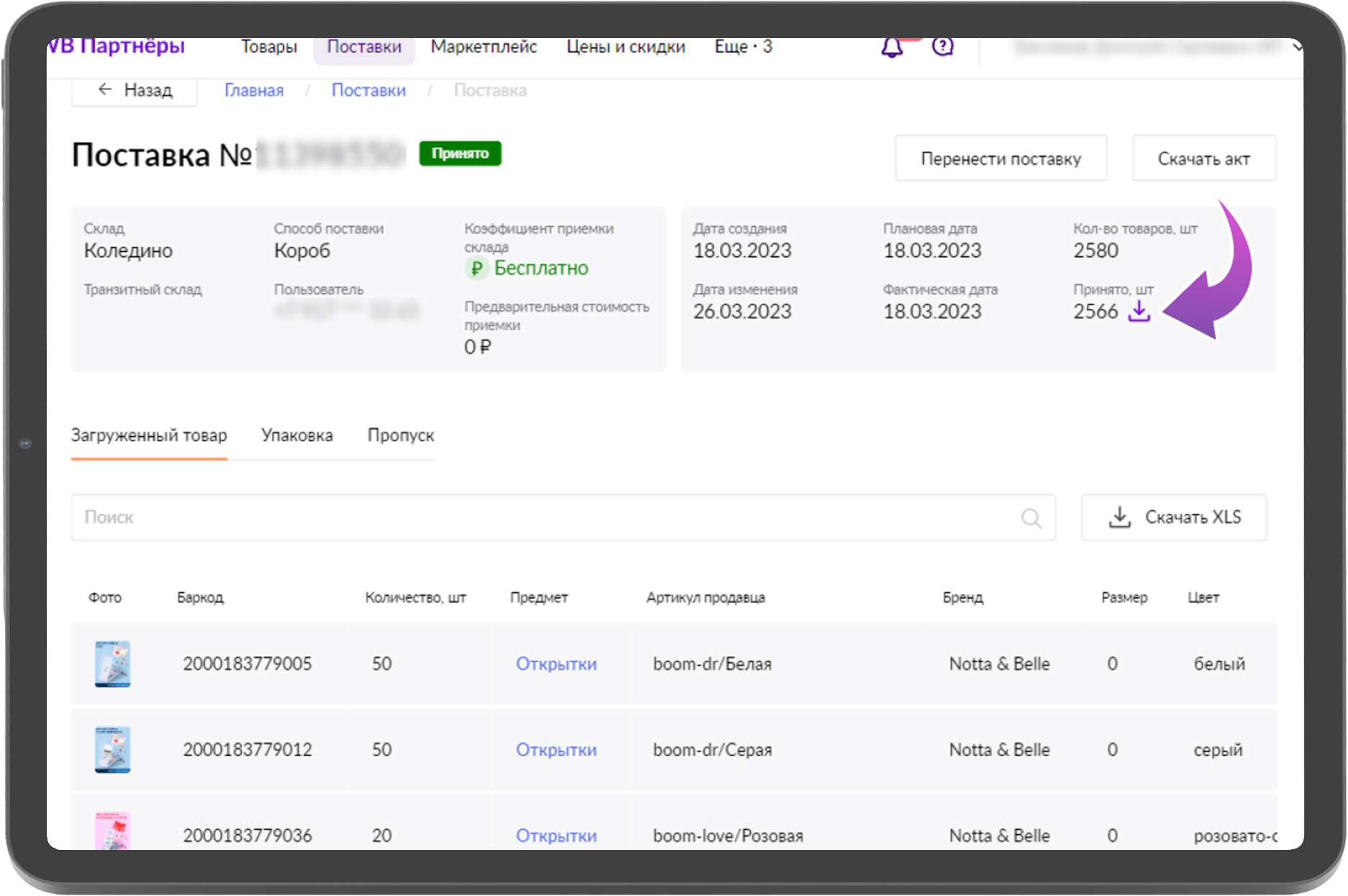Viewport: 1348px width, 896px height.
Task: Click the notifications bell icon
Action: pyautogui.click(x=892, y=48)
